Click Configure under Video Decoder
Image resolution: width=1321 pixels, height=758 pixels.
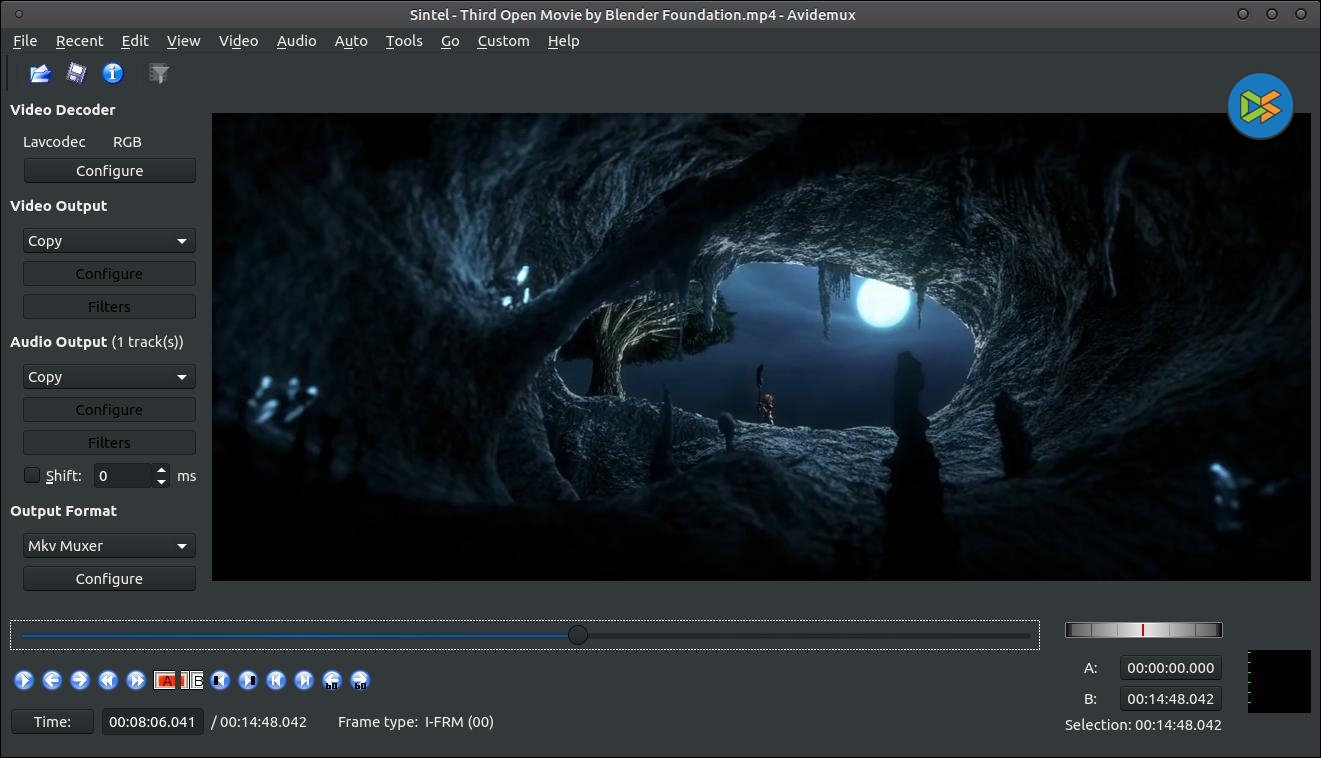109,171
